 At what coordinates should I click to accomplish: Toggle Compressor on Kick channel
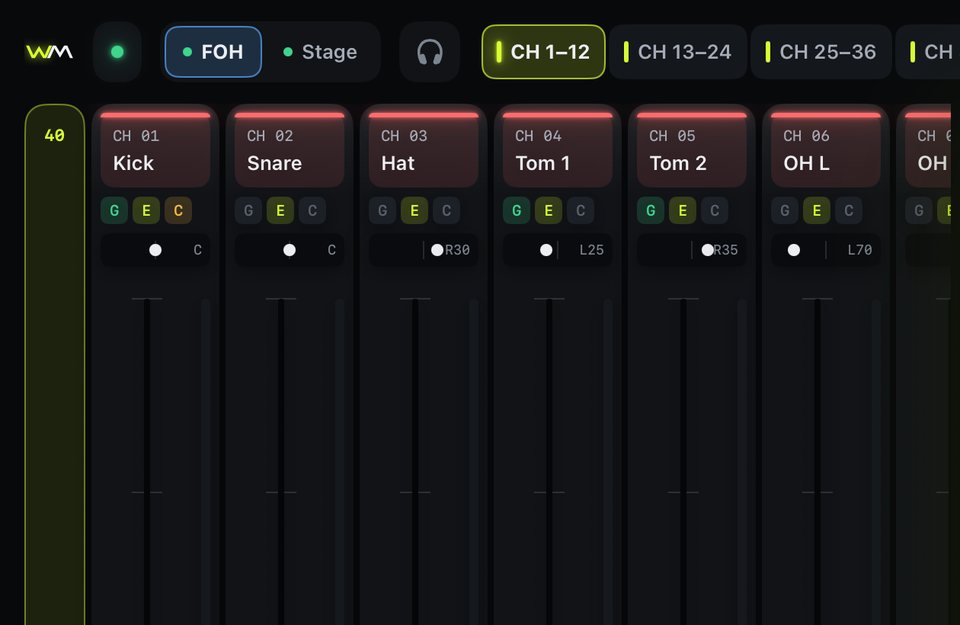[178, 211]
